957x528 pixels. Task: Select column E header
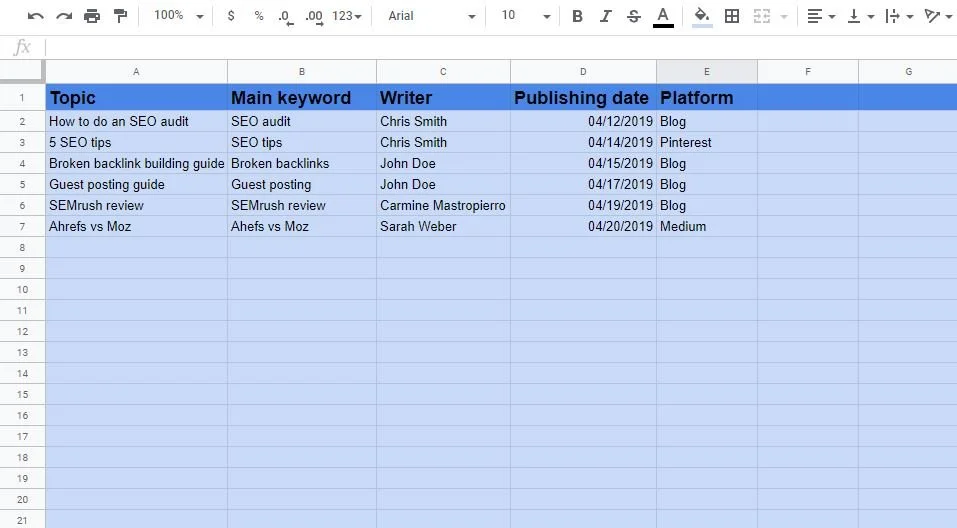tap(707, 71)
